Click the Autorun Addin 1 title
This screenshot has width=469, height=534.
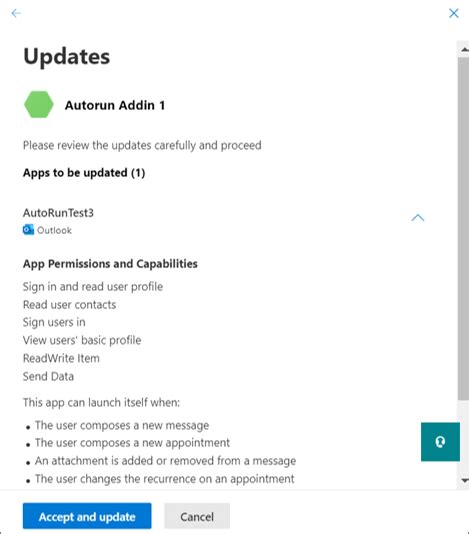pyautogui.click(x=115, y=105)
